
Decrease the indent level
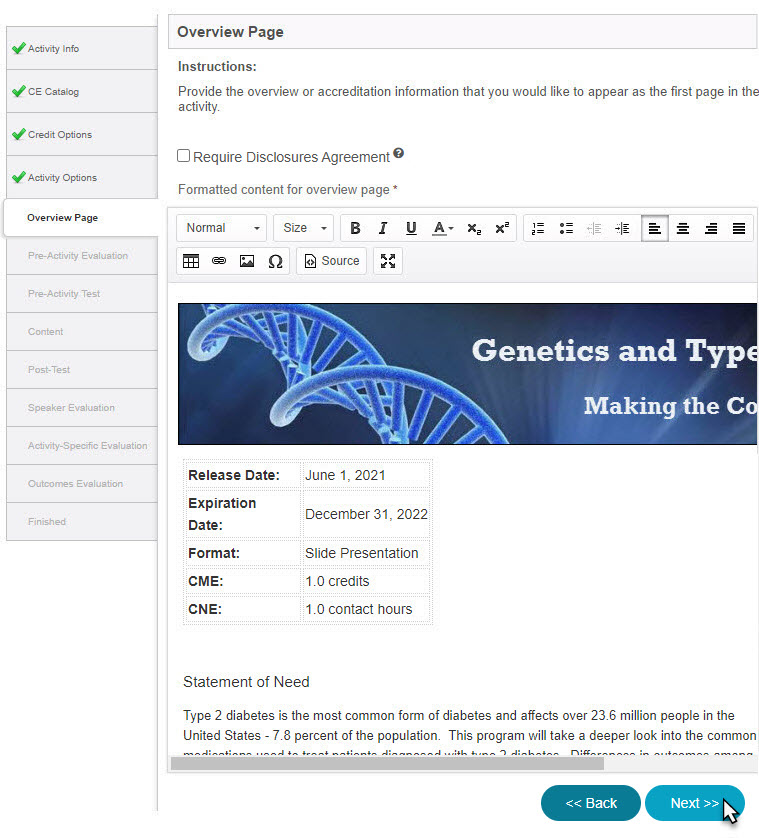(x=594, y=228)
